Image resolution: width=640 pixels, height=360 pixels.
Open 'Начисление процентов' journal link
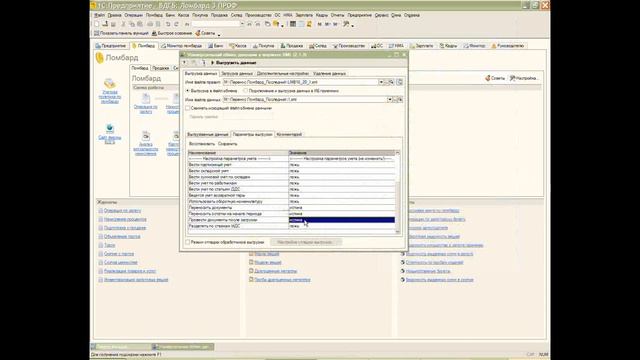pos(125,219)
